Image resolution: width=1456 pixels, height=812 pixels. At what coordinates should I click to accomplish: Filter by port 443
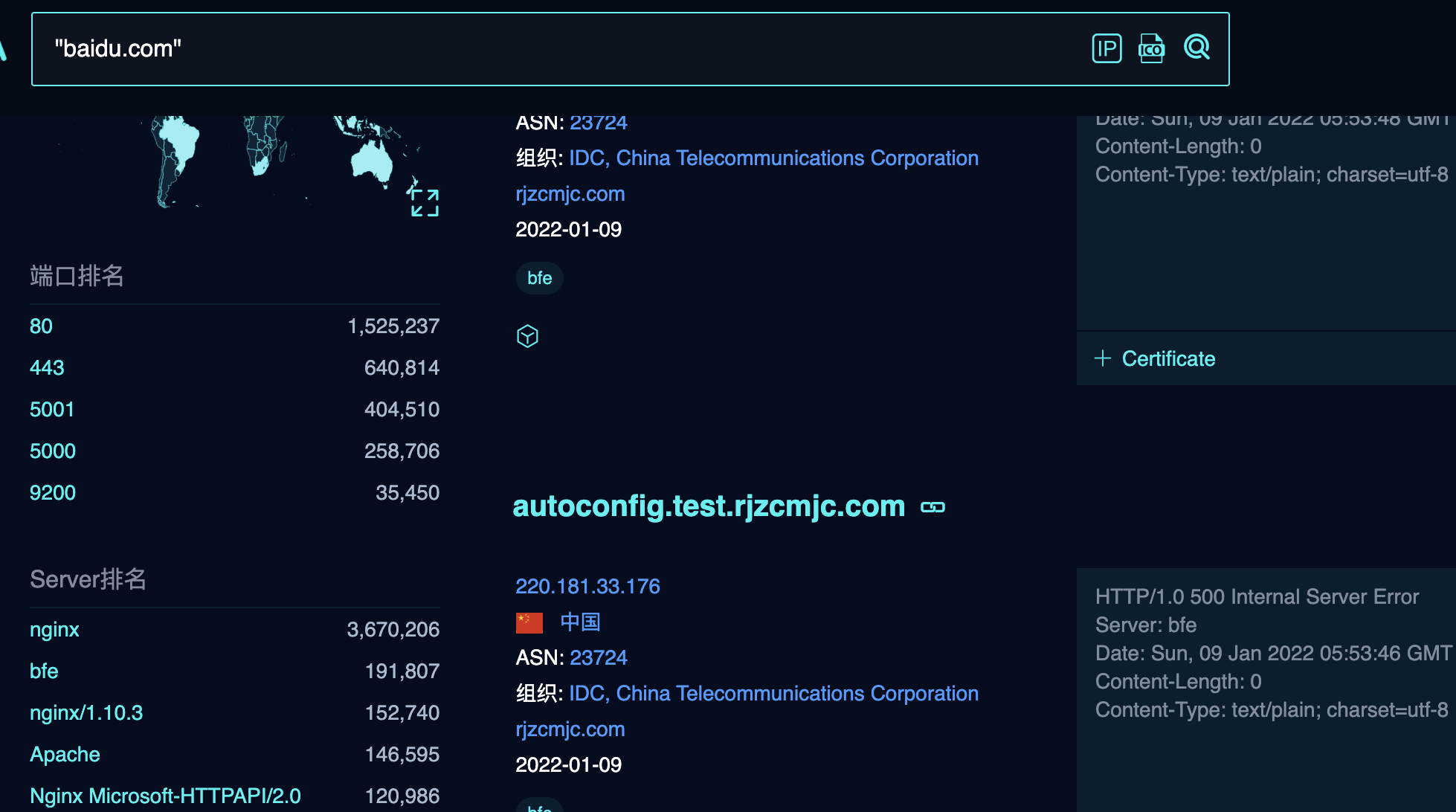[x=47, y=368]
